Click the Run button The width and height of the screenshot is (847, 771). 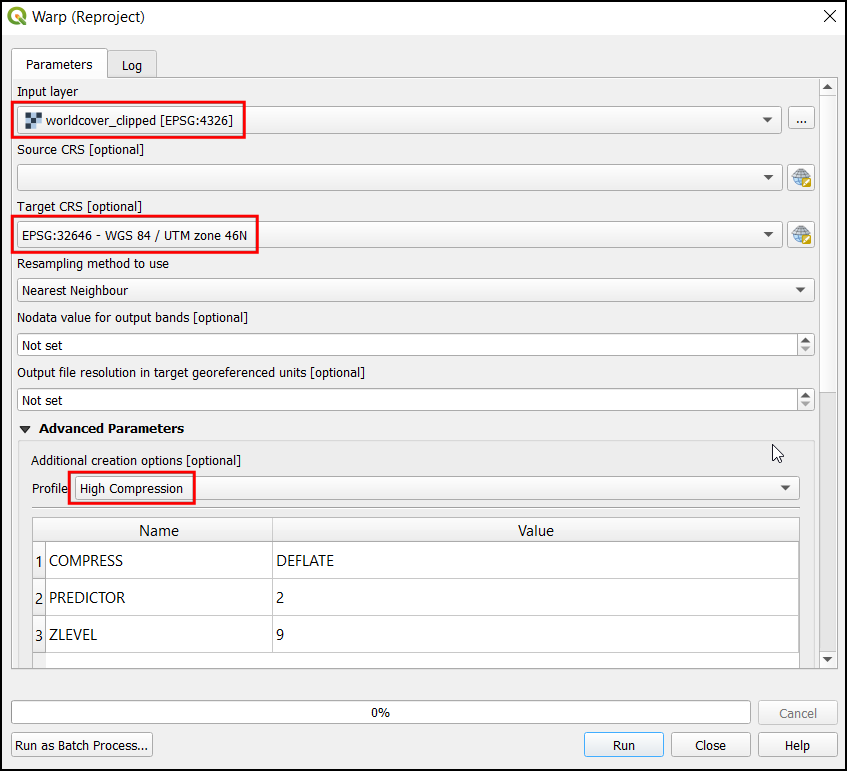coord(623,745)
